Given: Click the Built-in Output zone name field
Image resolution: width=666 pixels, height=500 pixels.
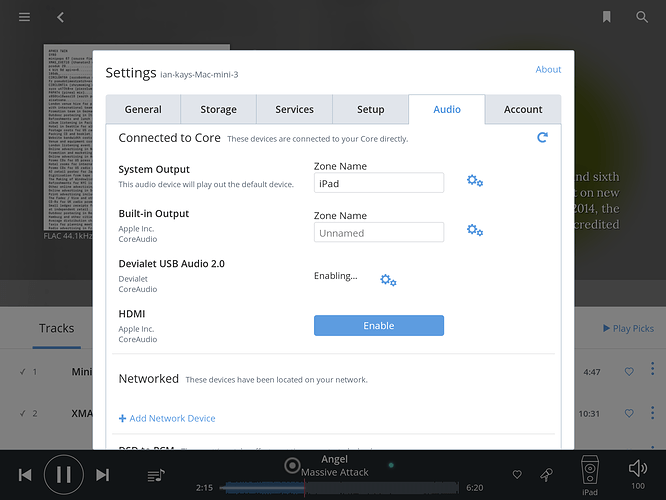Looking at the screenshot, I should 379,232.
